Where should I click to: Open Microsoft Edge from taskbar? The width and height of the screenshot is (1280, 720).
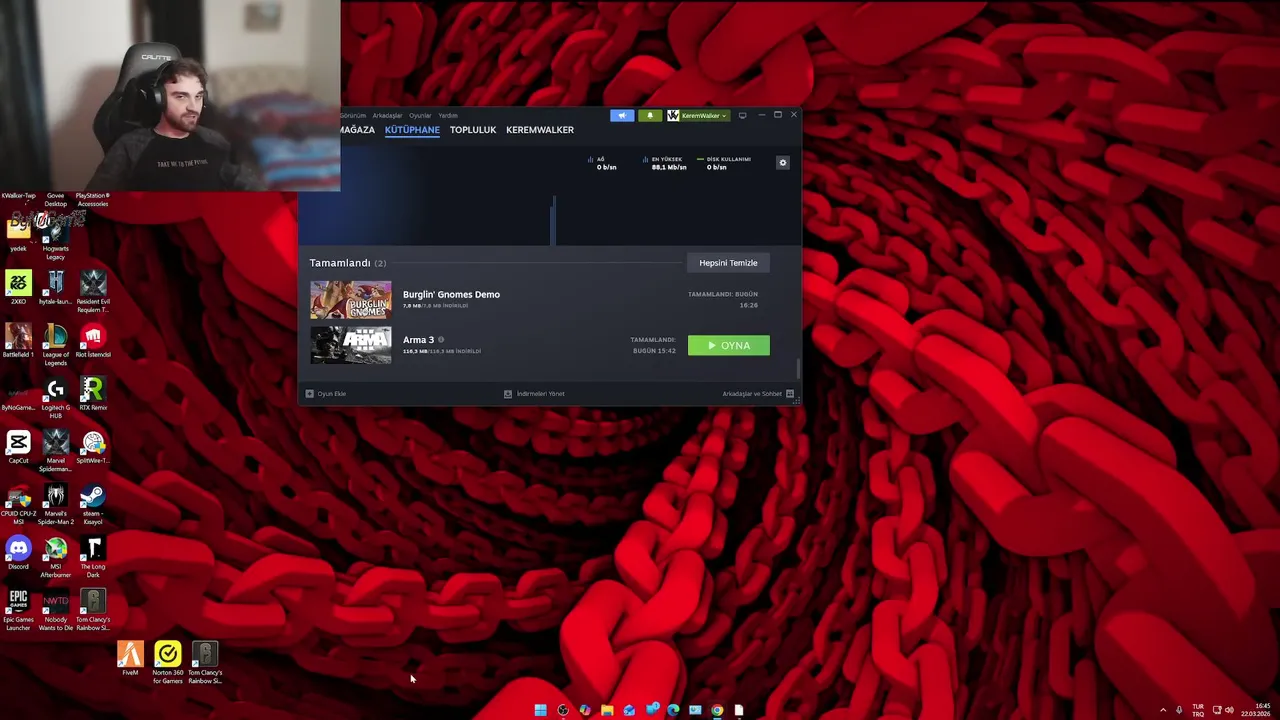tap(673, 710)
